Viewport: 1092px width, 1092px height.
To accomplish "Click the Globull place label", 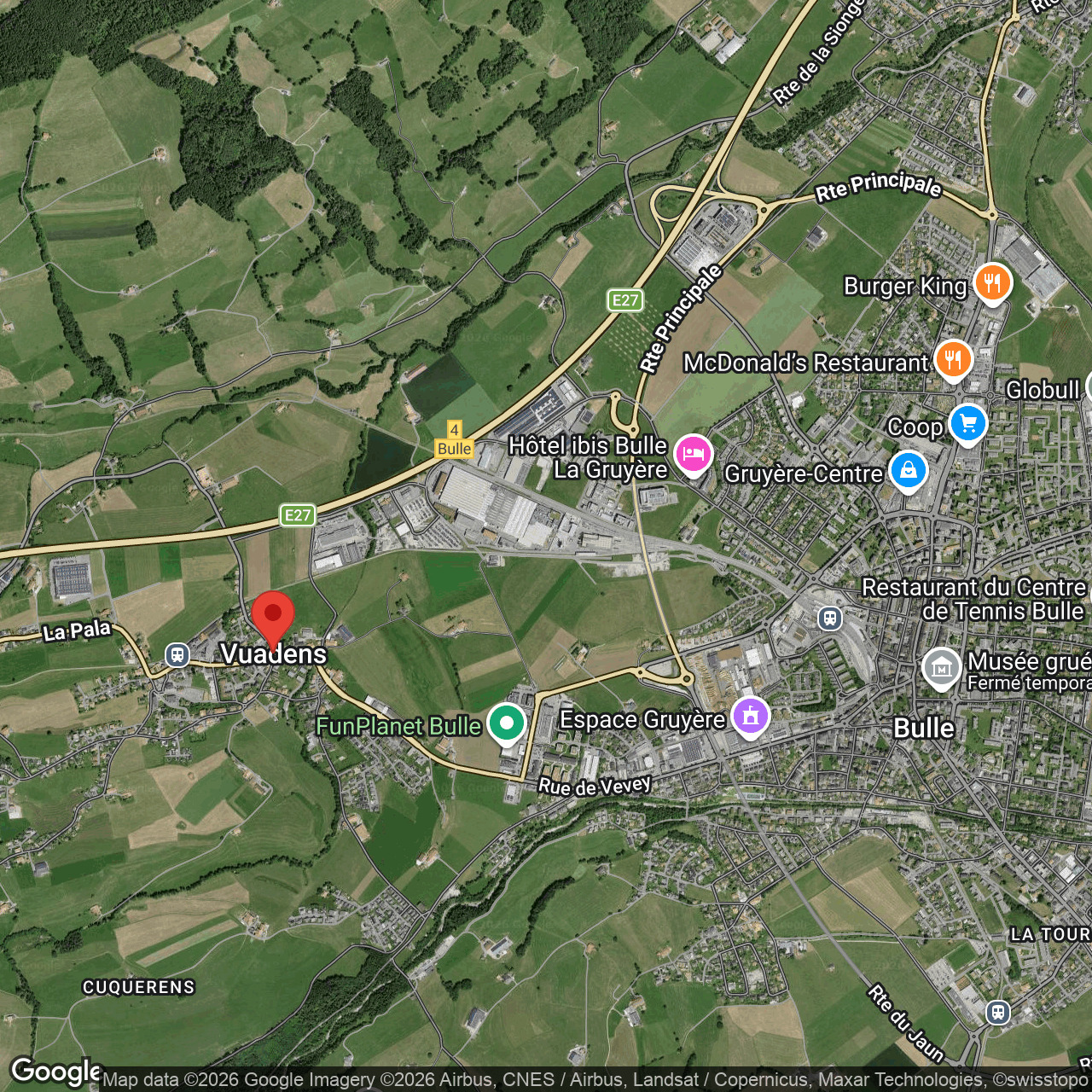I will pyautogui.click(x=1043, y=390).
